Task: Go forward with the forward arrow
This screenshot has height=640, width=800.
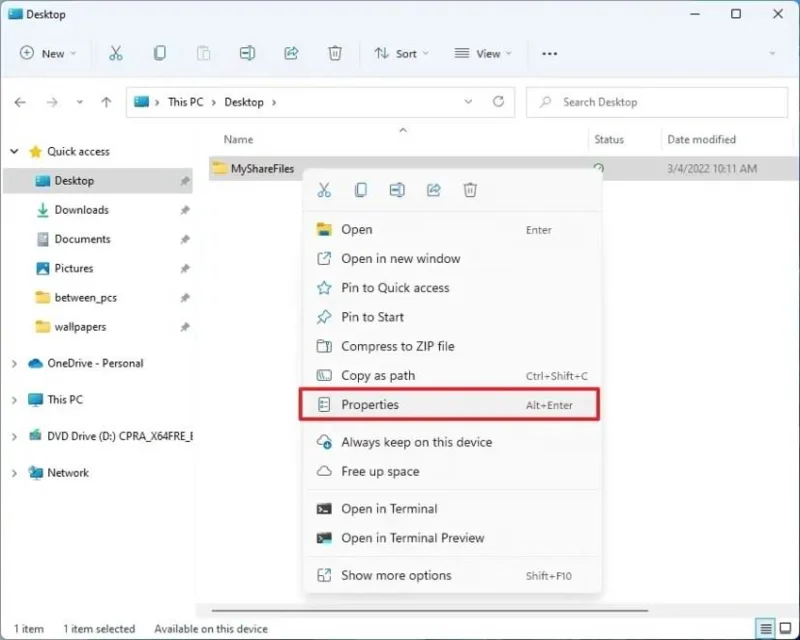Action: coord(52,103)
